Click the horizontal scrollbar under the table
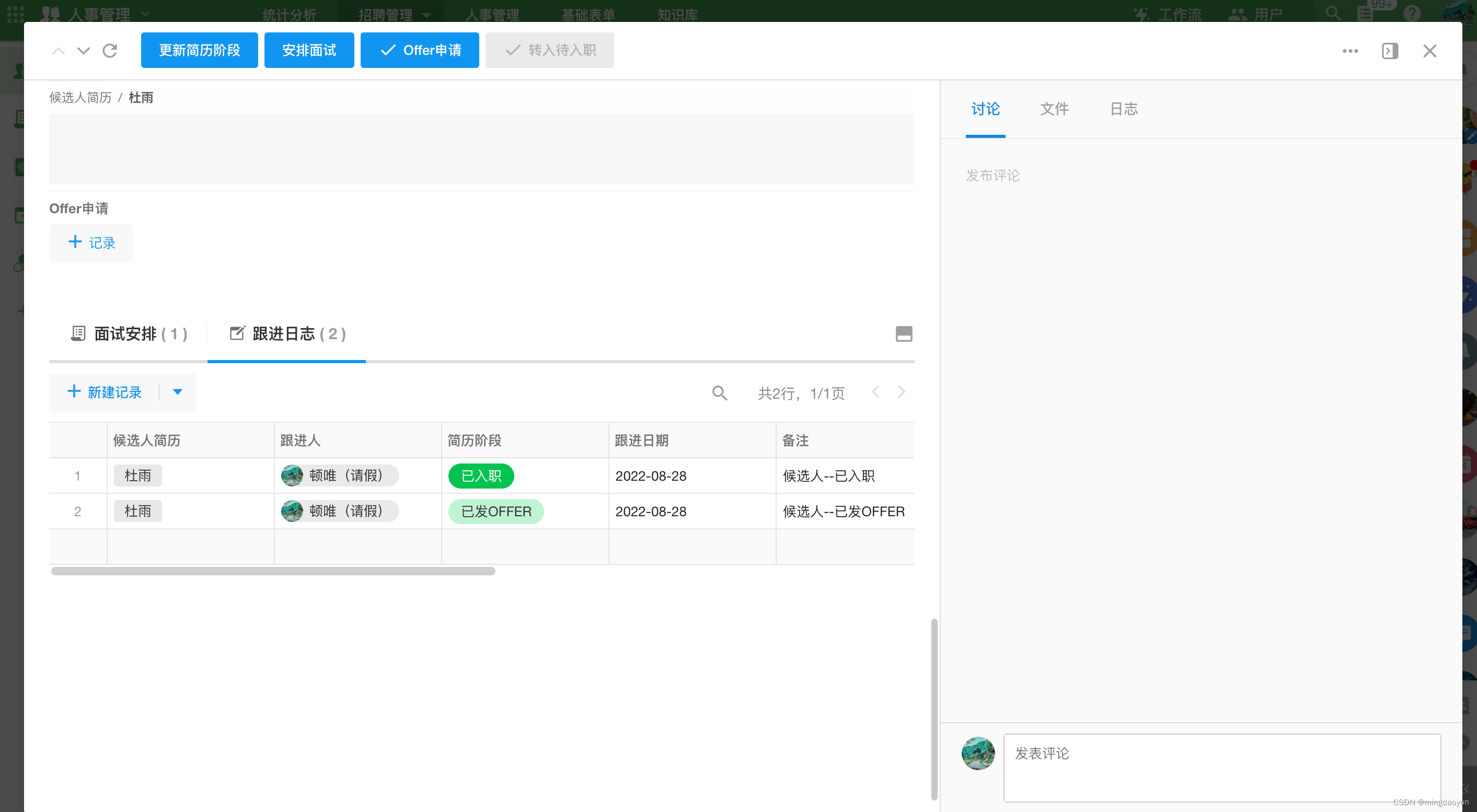 [x=273, y=571]
